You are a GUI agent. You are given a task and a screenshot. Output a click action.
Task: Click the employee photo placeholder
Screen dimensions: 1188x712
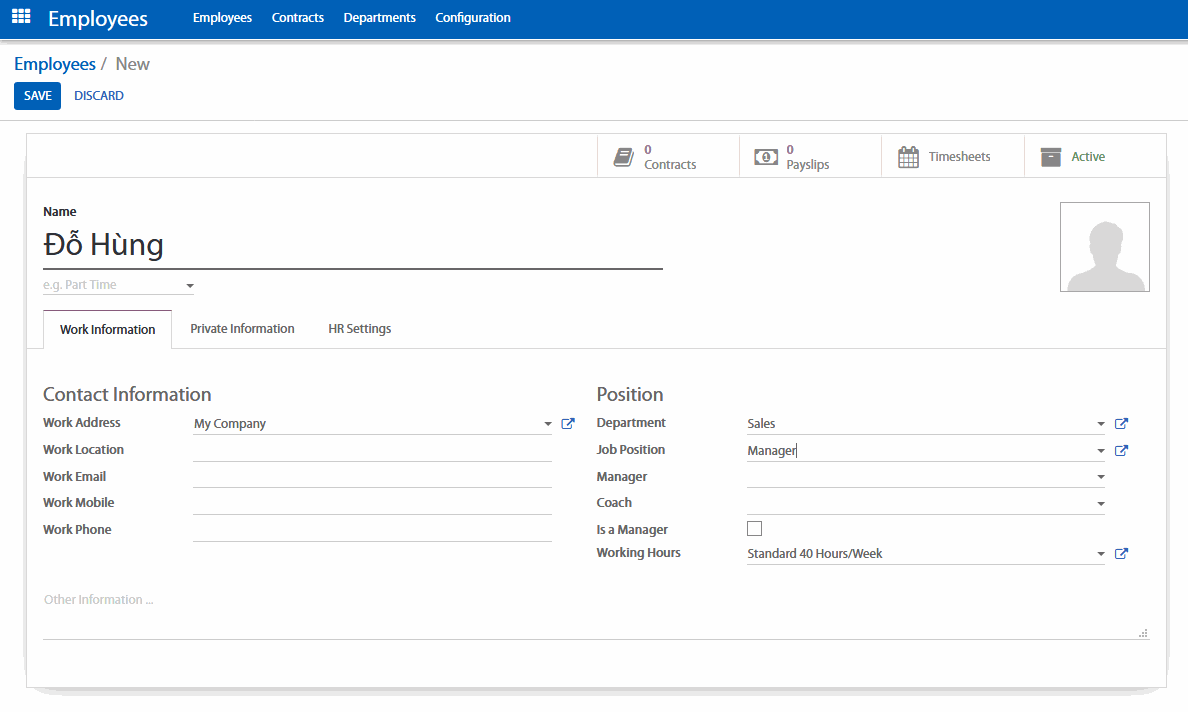click(x=1104, y=247)
